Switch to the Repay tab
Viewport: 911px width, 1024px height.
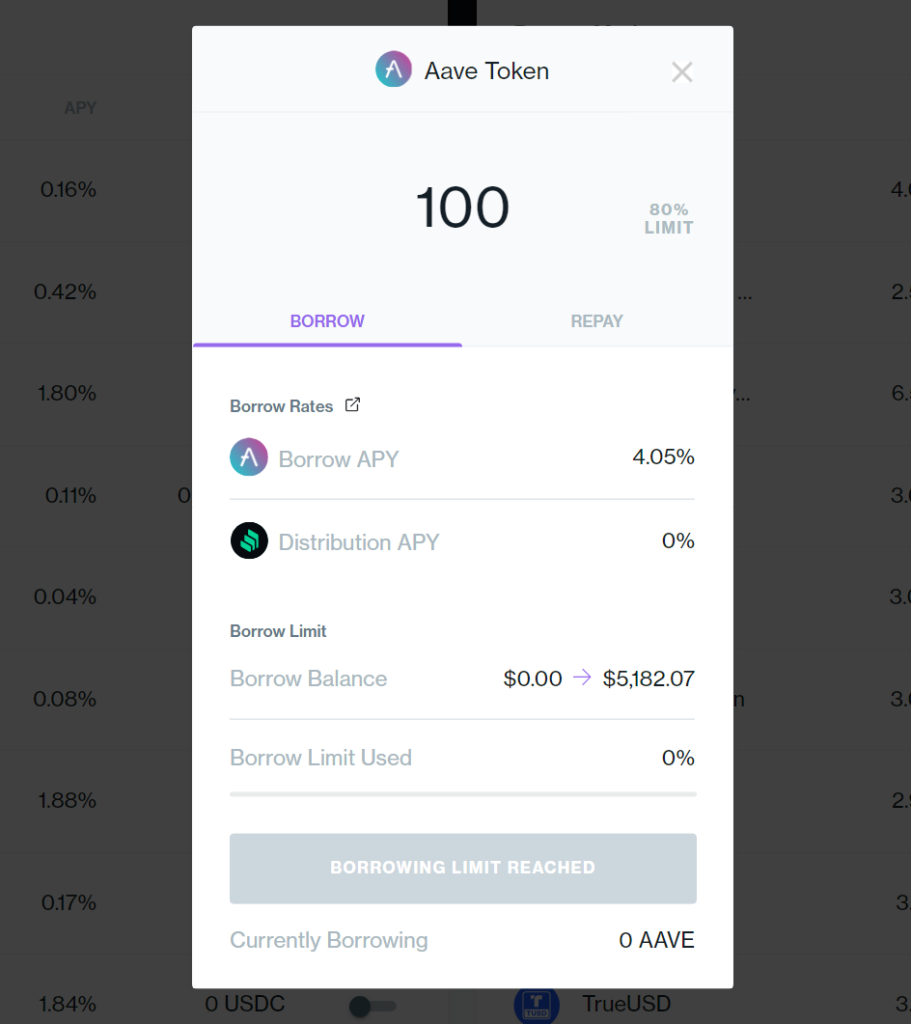pyautogui.click(x=597, y=321)
